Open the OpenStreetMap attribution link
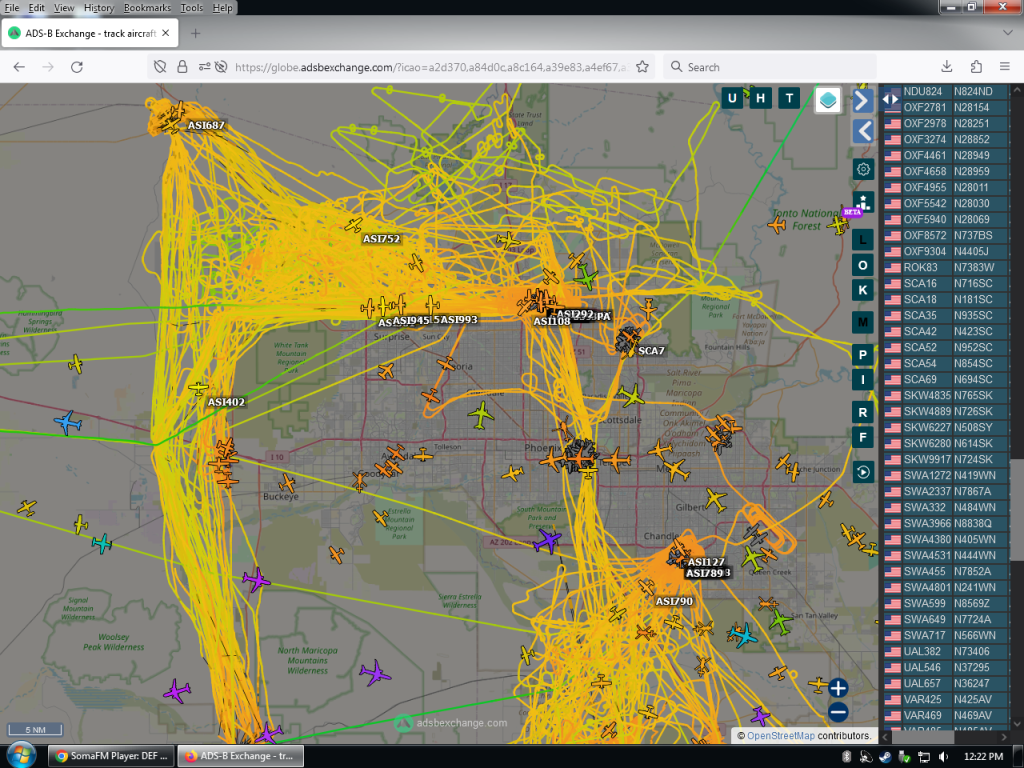Screen dimensions: 1024x768 (x=780, y=735)
